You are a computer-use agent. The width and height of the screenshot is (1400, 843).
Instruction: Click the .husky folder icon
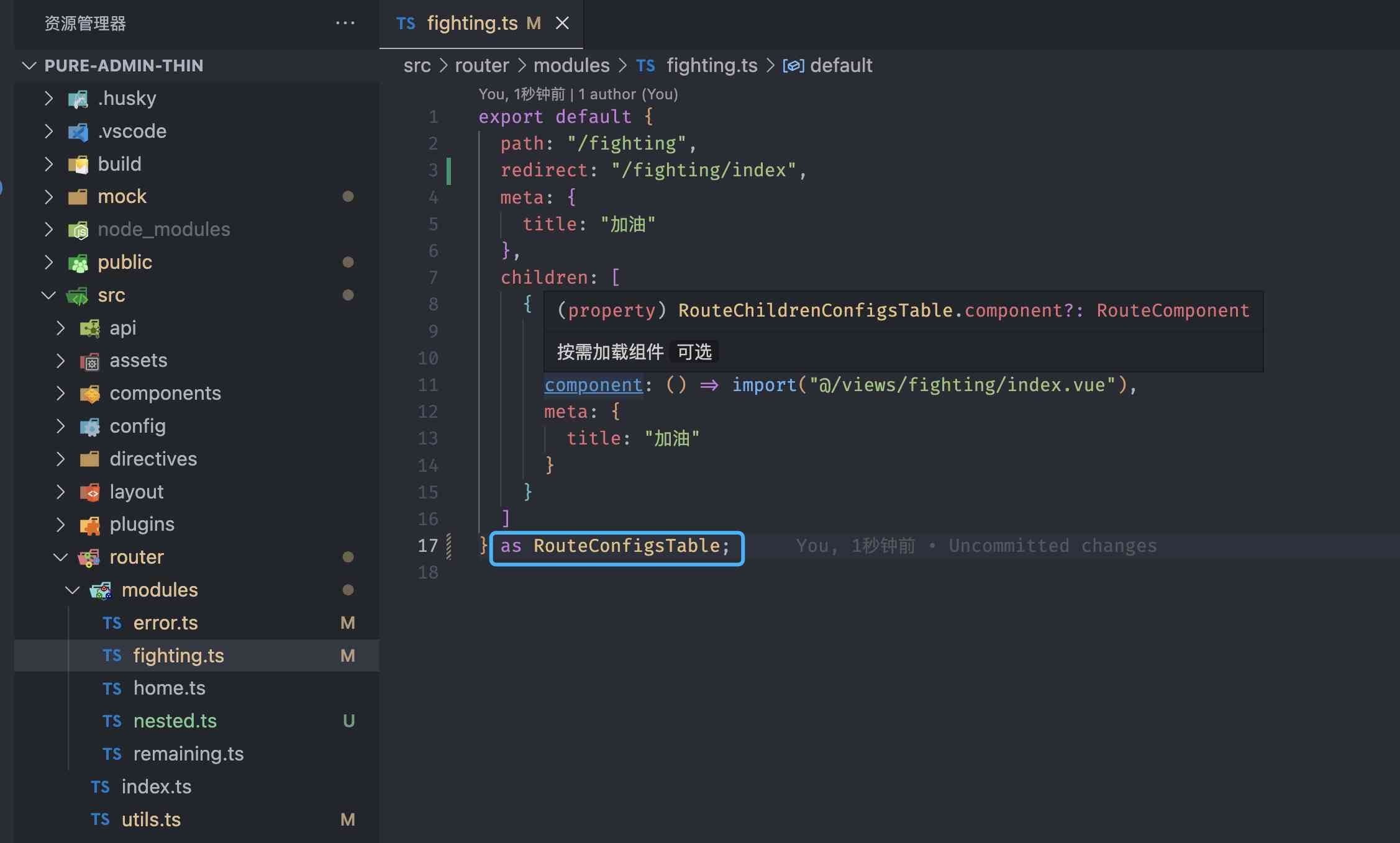[x=78, y=99]
